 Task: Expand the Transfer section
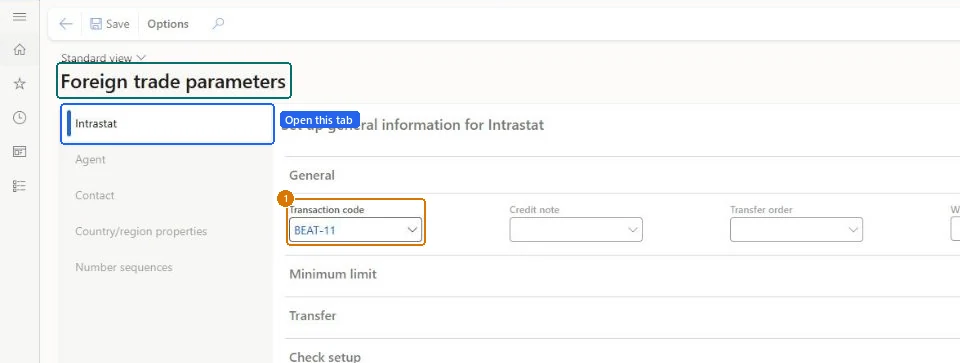(312, 316)
